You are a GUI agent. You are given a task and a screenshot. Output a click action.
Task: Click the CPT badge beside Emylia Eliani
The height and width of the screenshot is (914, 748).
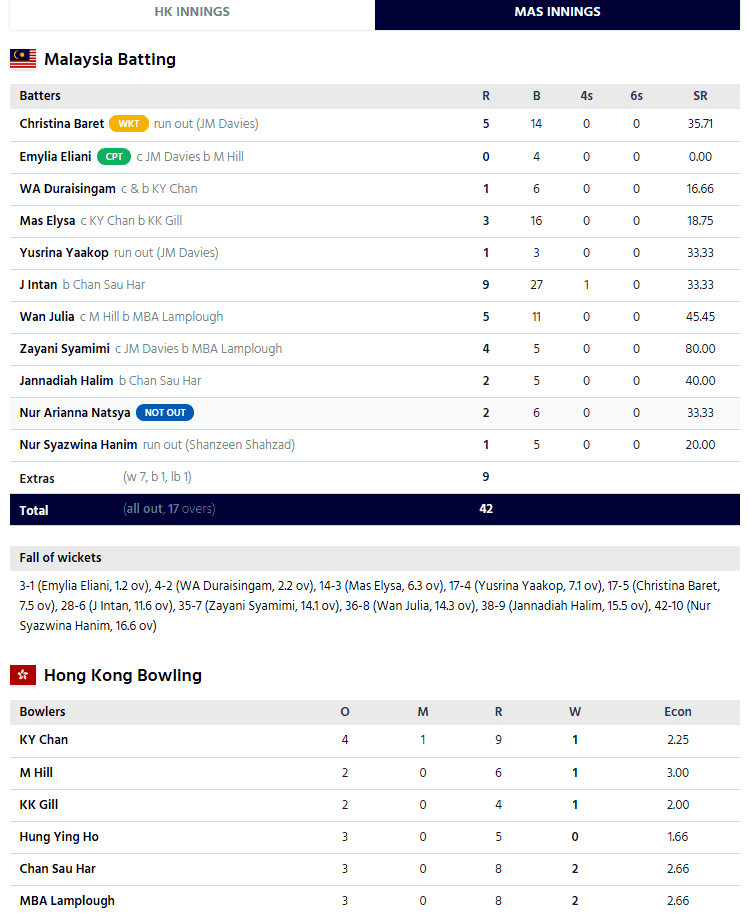112,156
